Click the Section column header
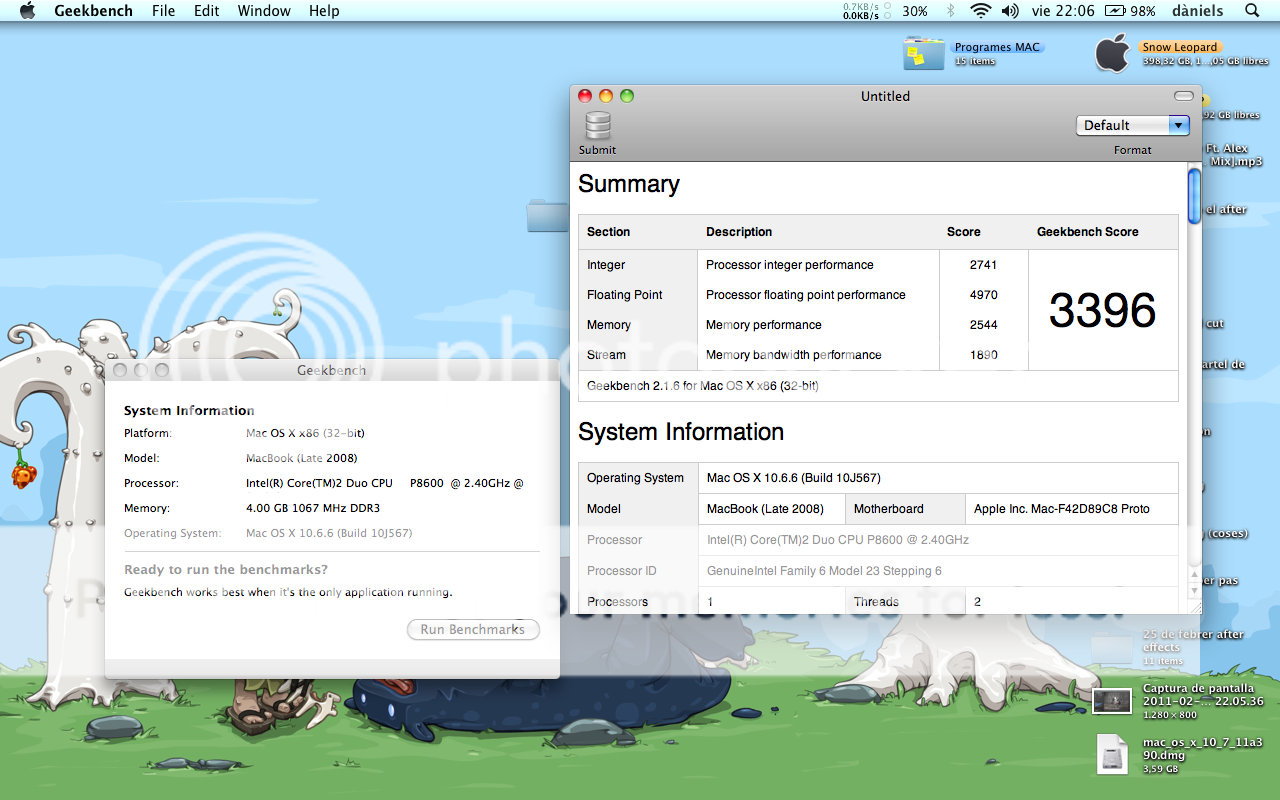 [x=608, y=232]
